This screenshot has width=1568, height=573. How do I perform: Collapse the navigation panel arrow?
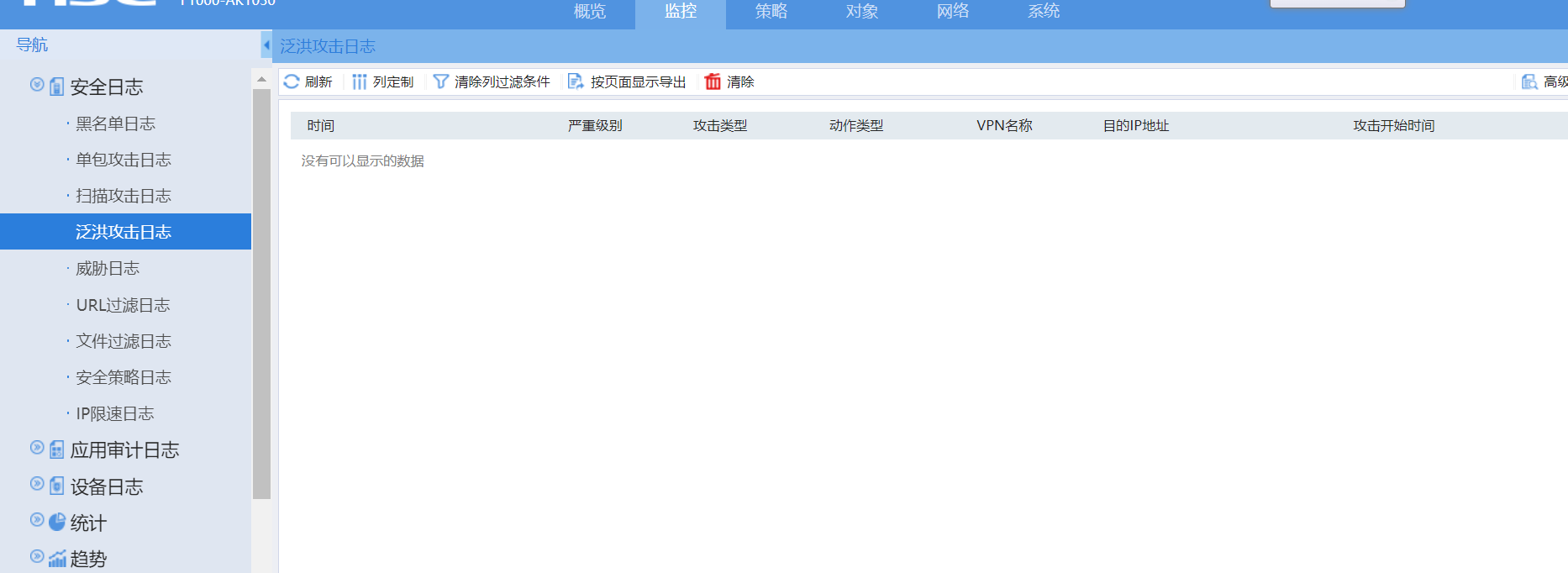[x=266, y=45]
